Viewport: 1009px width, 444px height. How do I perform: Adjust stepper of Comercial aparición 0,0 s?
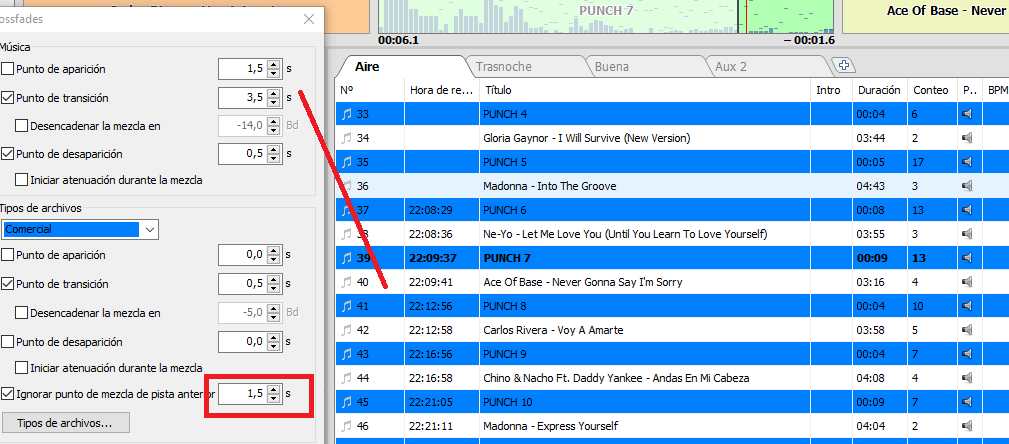click(x=274, y=255)
